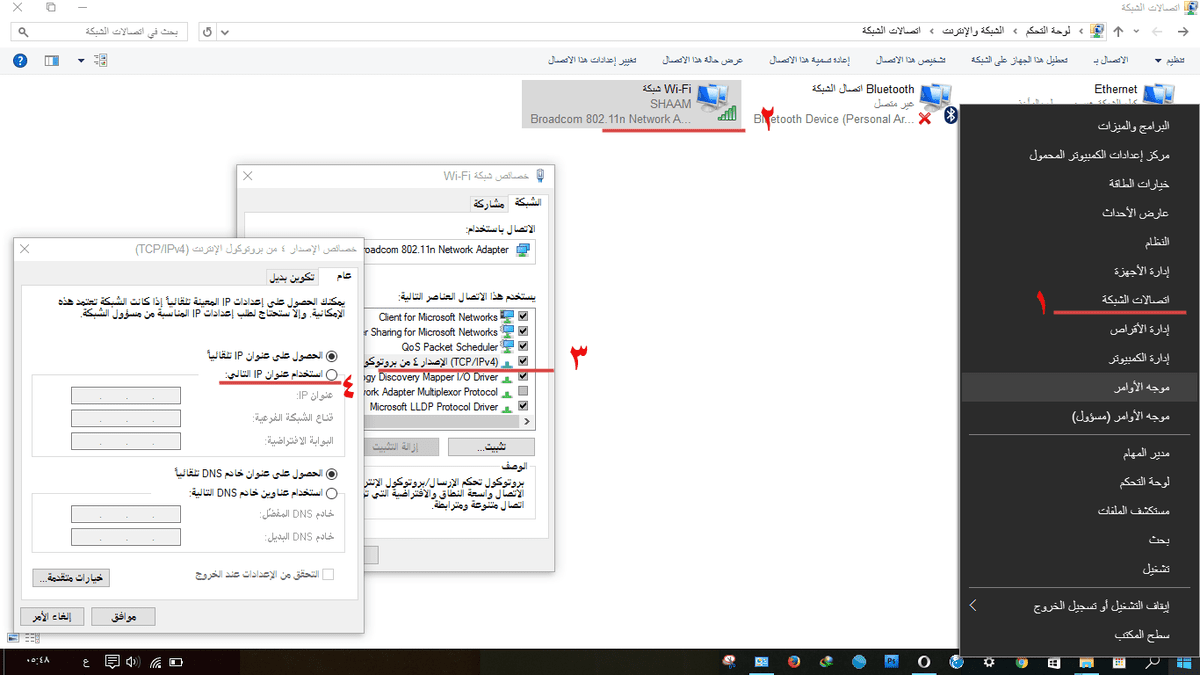Click خيارات متقدمة (Advanced) button
This screenshot has width=1200, height=675.
(x=70, y=578)
